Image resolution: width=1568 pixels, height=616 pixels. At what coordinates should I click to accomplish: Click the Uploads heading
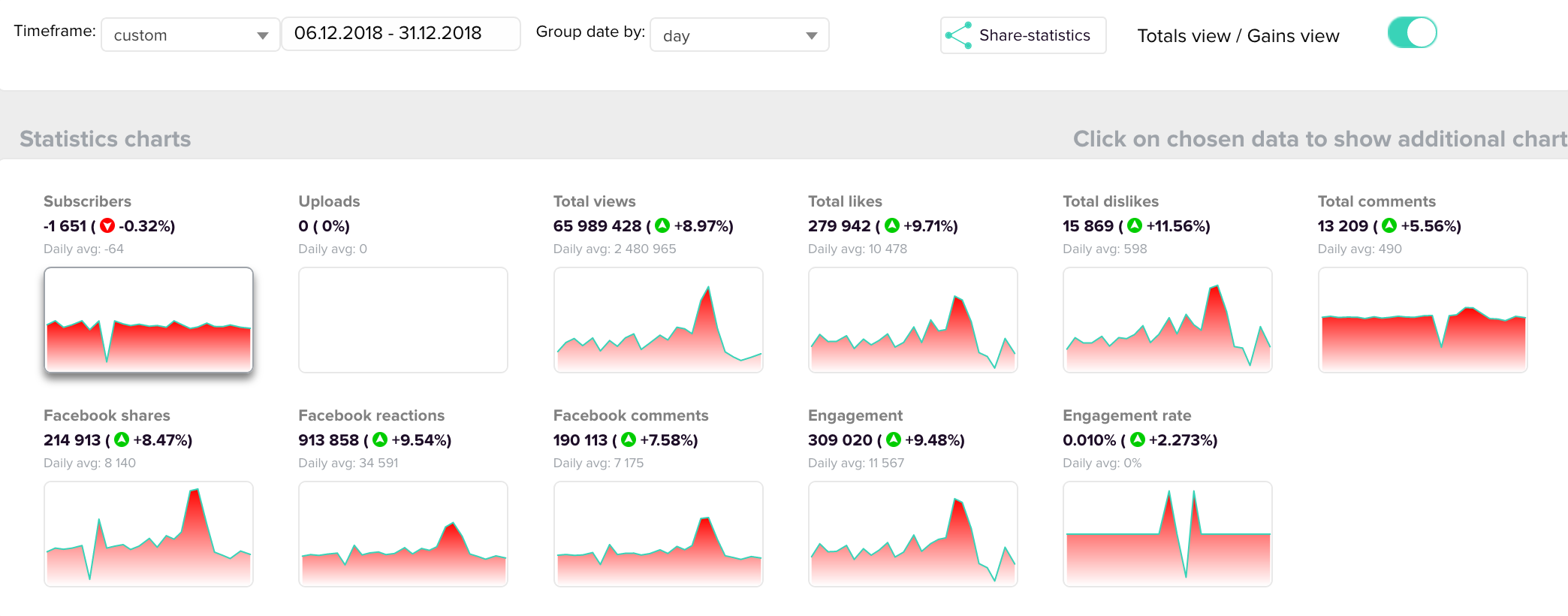pos(329,201)
